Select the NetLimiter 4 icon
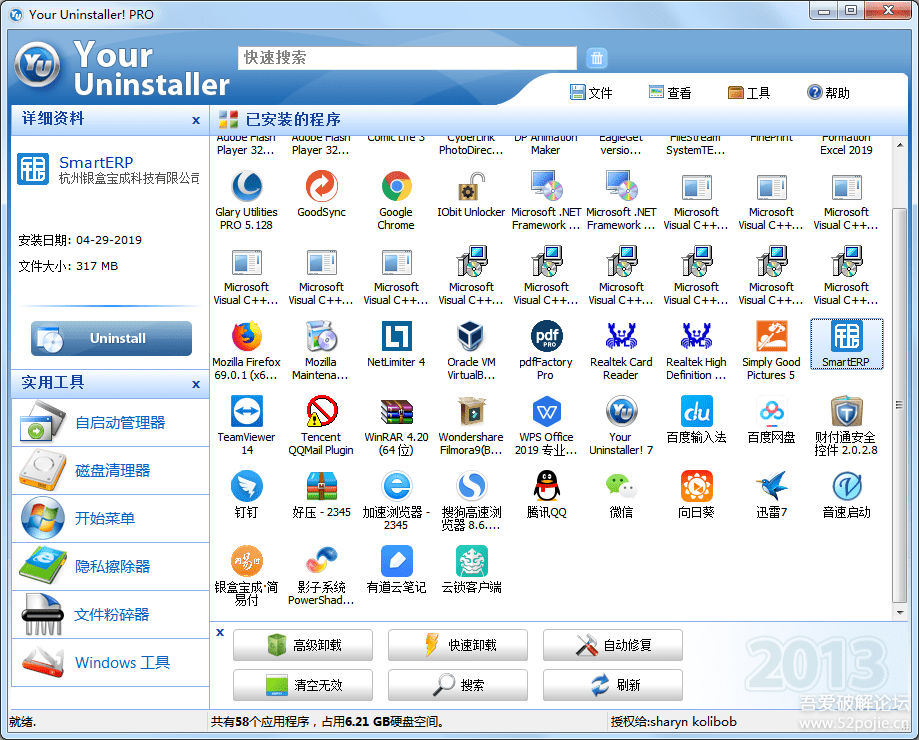Viewport: 919px width, 740px height. tap(396, 336)
